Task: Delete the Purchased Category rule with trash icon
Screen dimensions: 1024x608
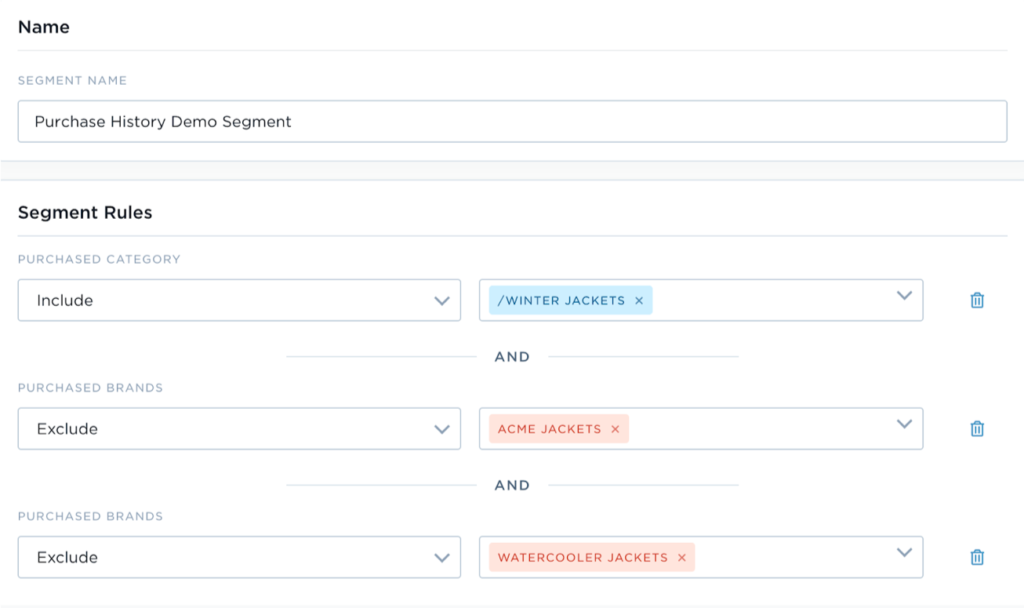Action: 977,300
